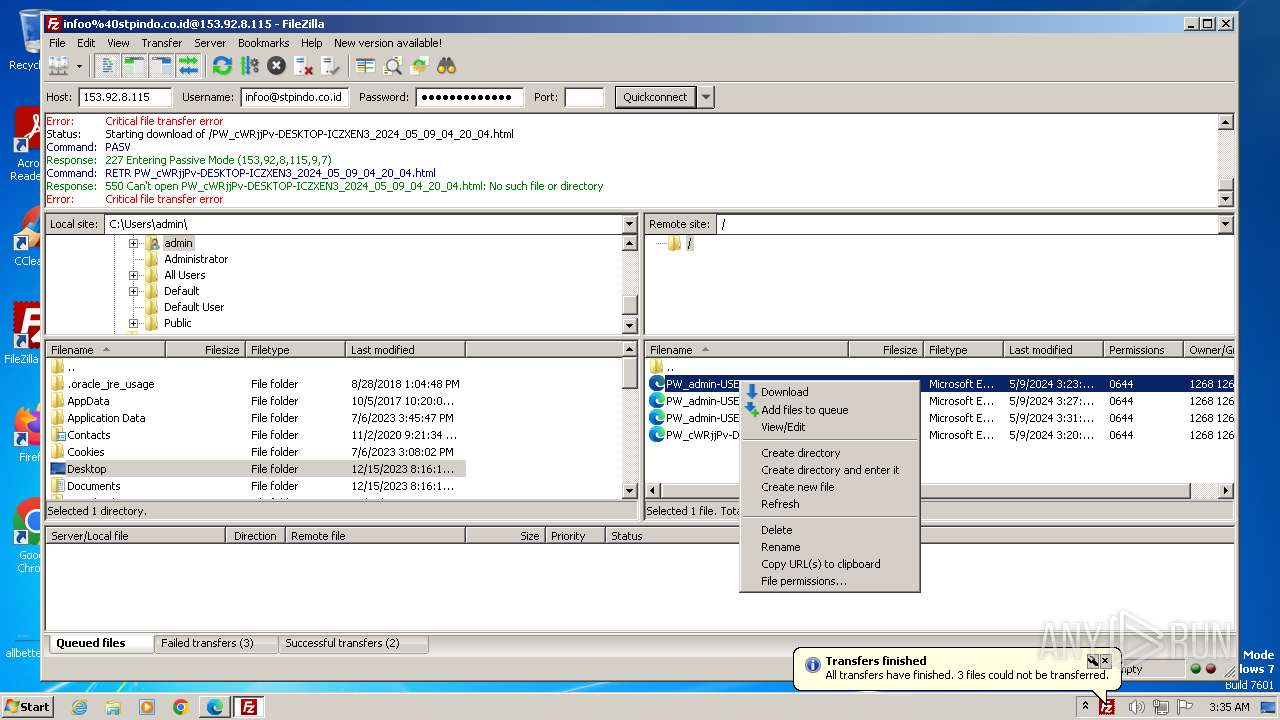The width and height of the screenshot is (1280, 720).
Task: Open the Server menu
Action: (x=210, y=43)
